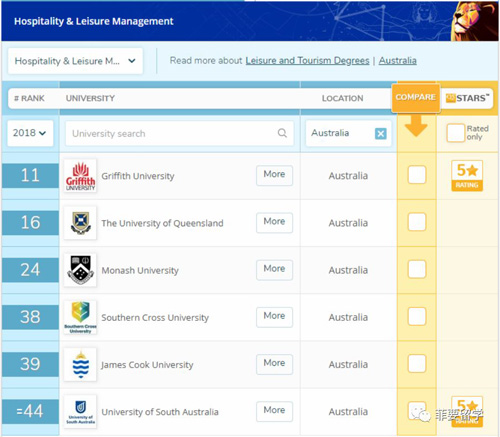The height and width of the screenshot is (437, 500).
Task: Enable the Rated only checkbox
Action: [456, 133]
